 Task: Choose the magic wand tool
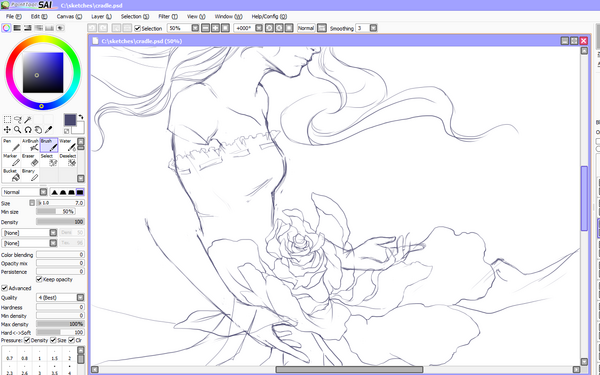(28, 120)
